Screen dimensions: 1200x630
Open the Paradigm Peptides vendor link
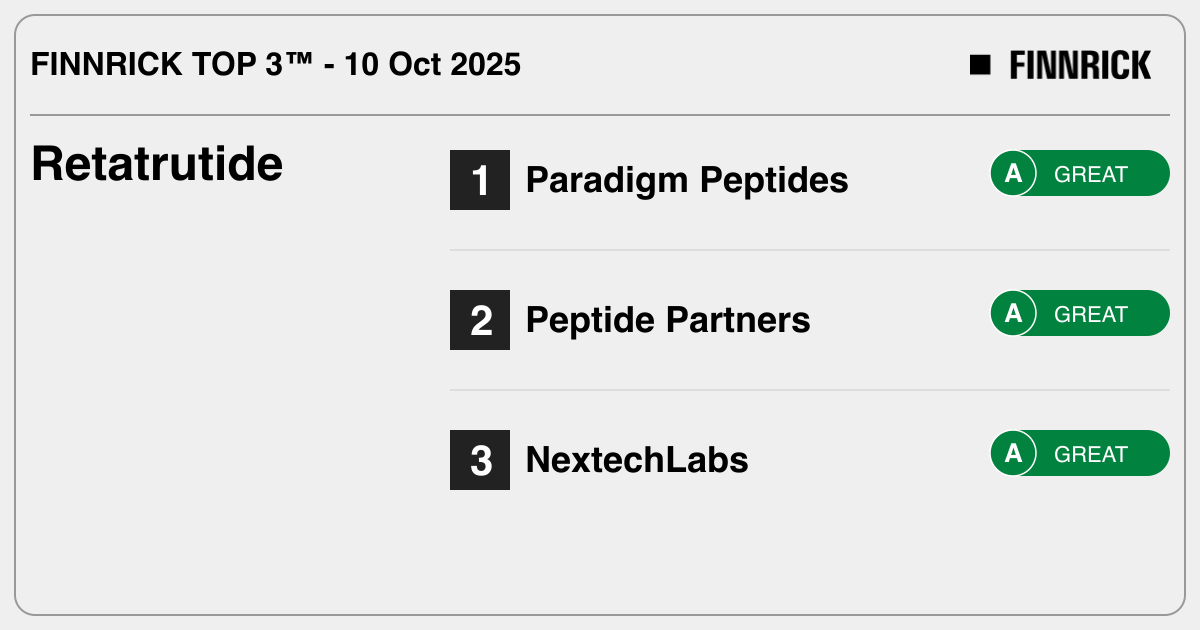[687, 180]
